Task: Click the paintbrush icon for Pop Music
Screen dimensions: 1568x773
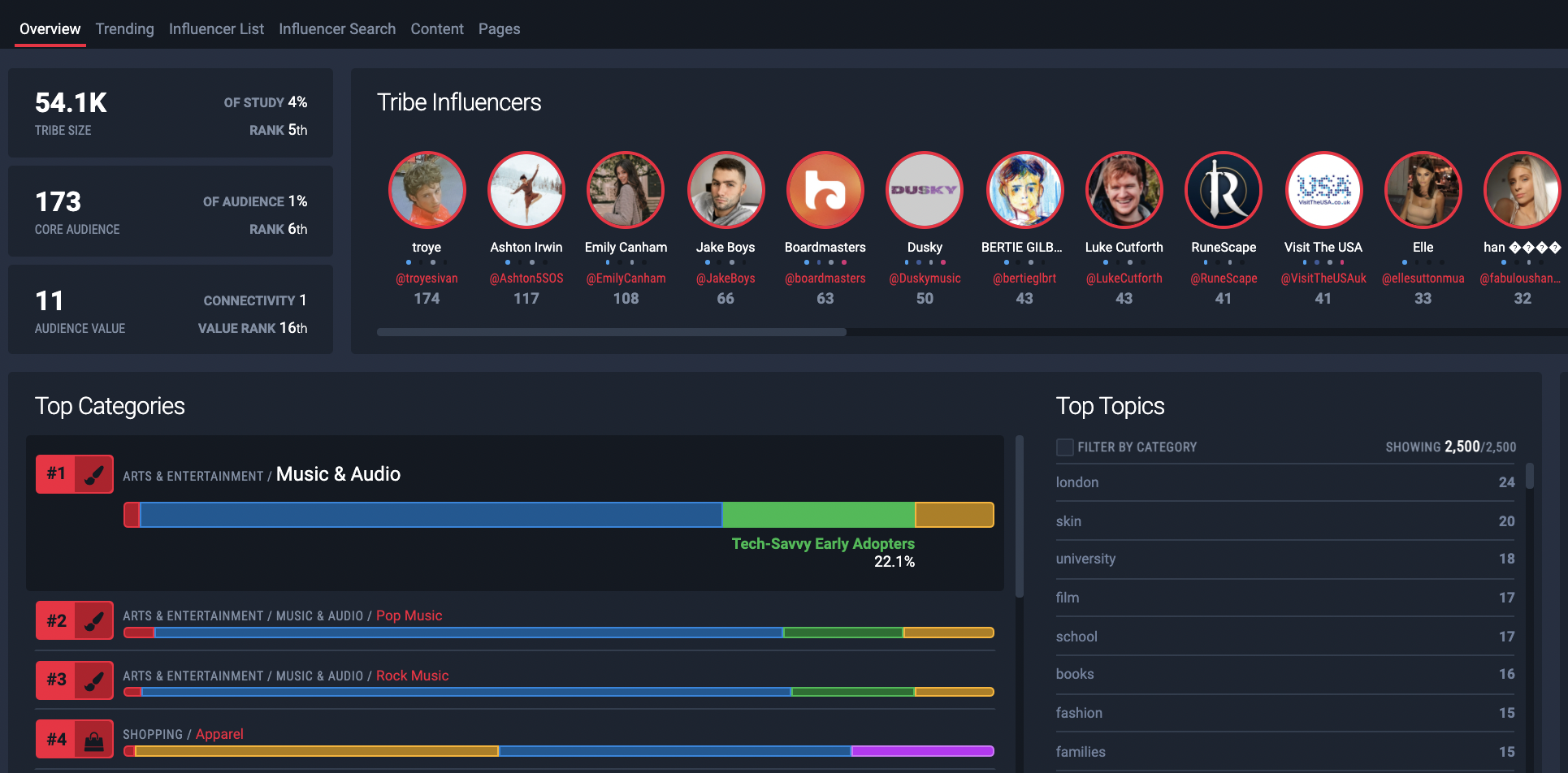Action: pos(94,621)
